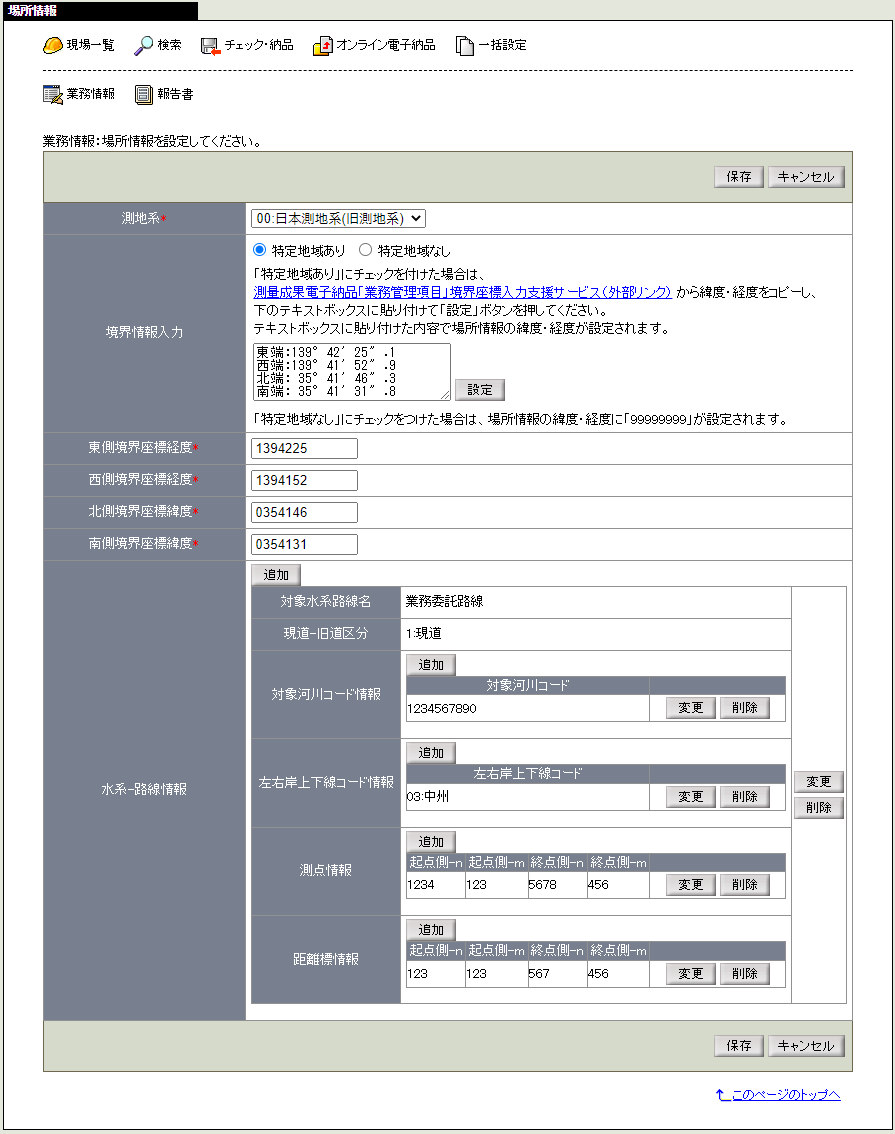Open 一括設定 menu item

pyautogui.click(x=502, y=45)
